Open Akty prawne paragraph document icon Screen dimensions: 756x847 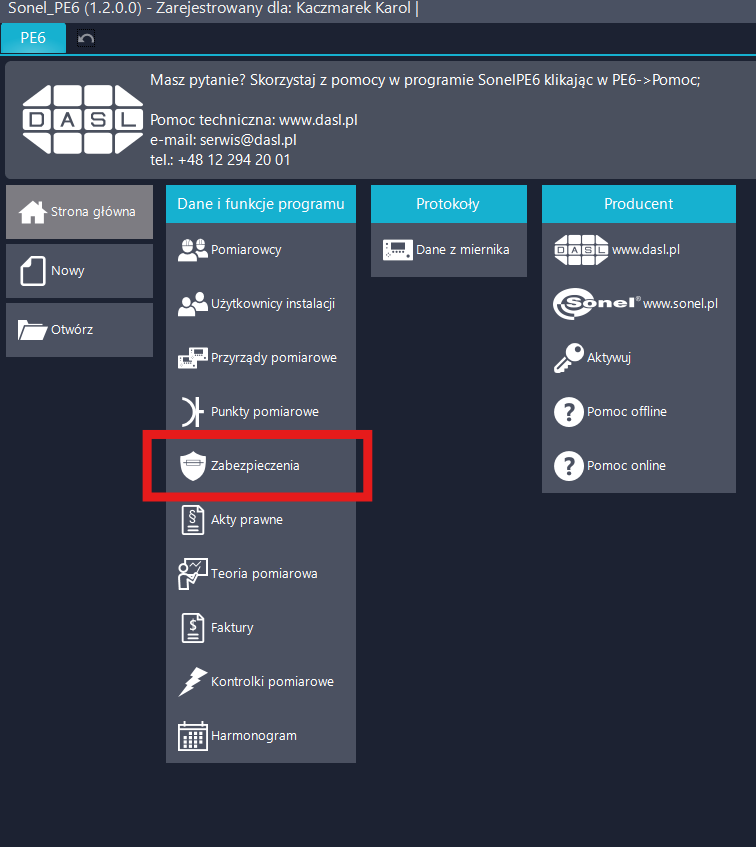pos(192,520)
